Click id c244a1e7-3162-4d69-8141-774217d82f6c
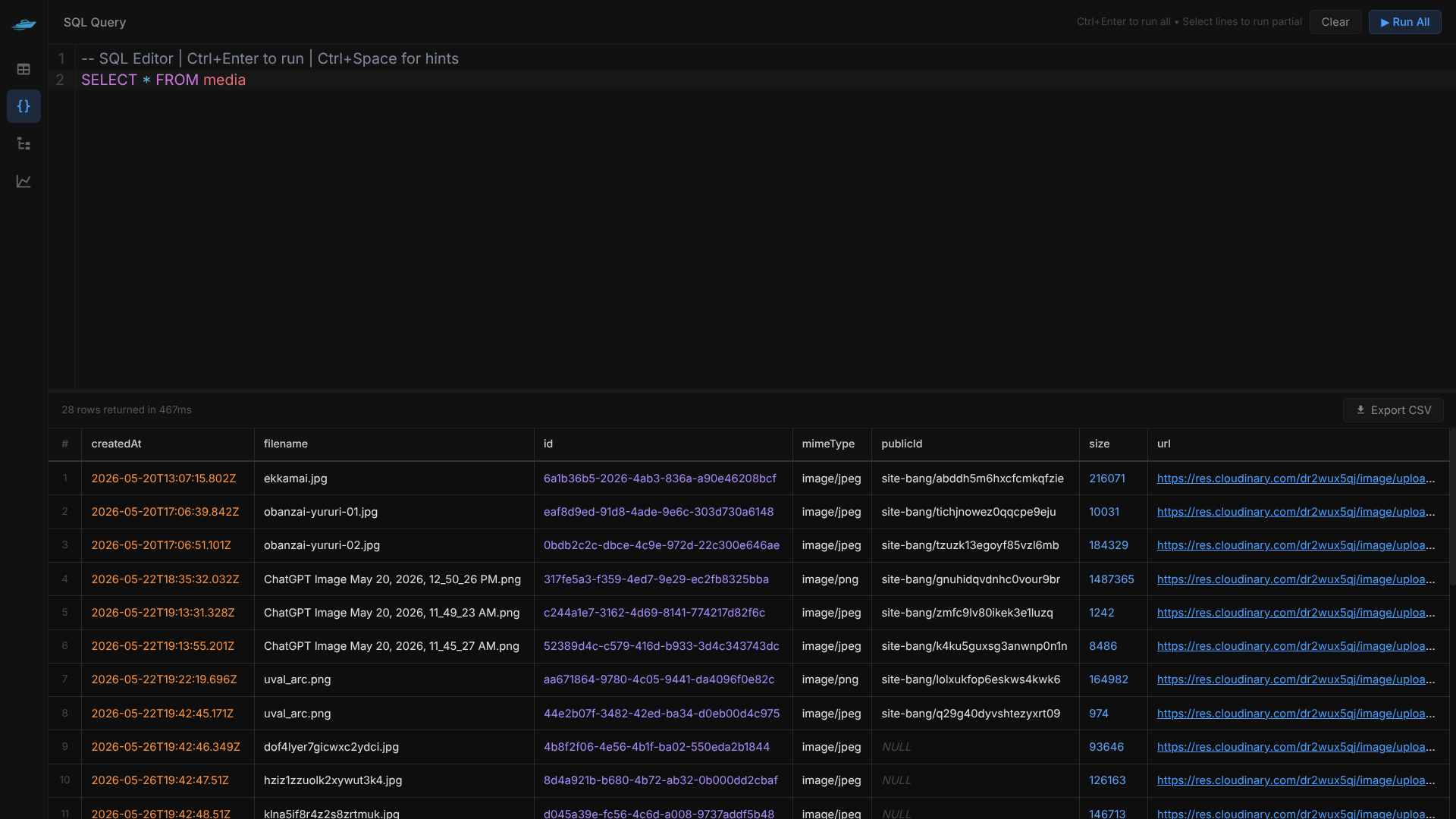The width and height of the screenshot is (1456, 819). pyautogui.click(x=654, y=613)
